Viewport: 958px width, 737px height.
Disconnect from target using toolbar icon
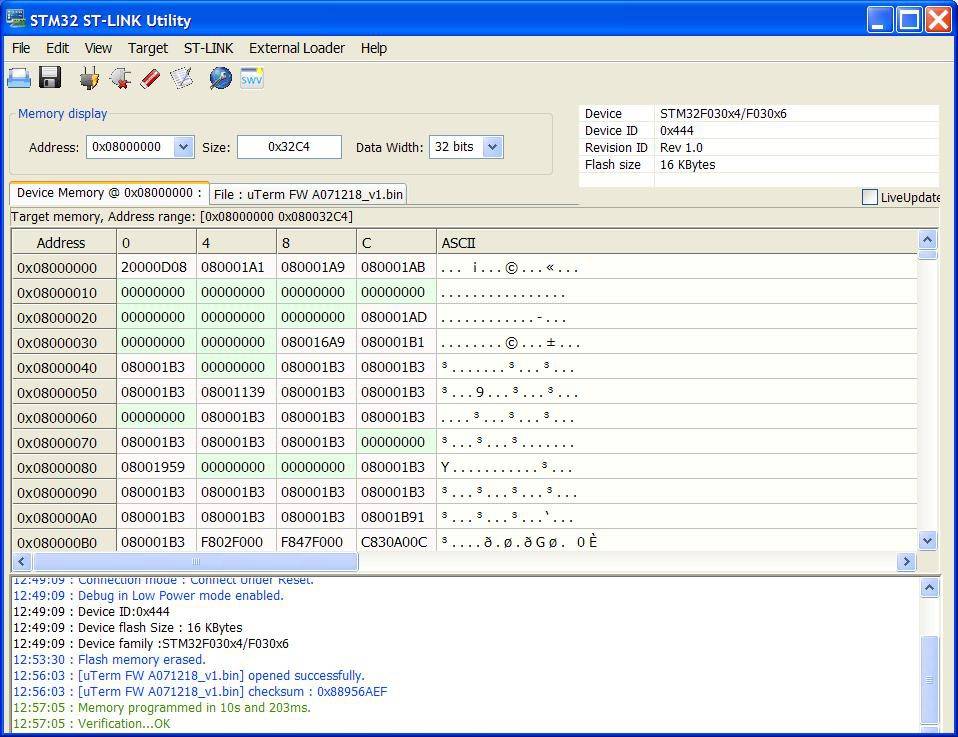120,78
